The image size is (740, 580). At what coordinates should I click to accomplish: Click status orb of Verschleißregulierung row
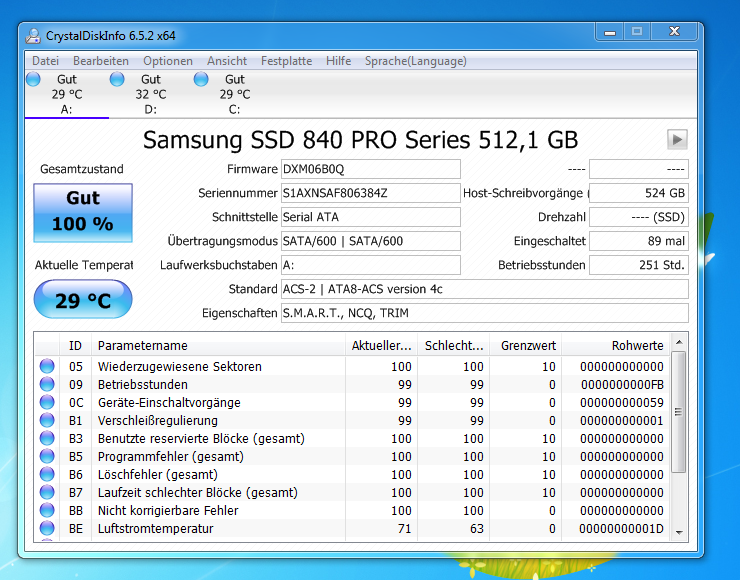tap(47, 420)
